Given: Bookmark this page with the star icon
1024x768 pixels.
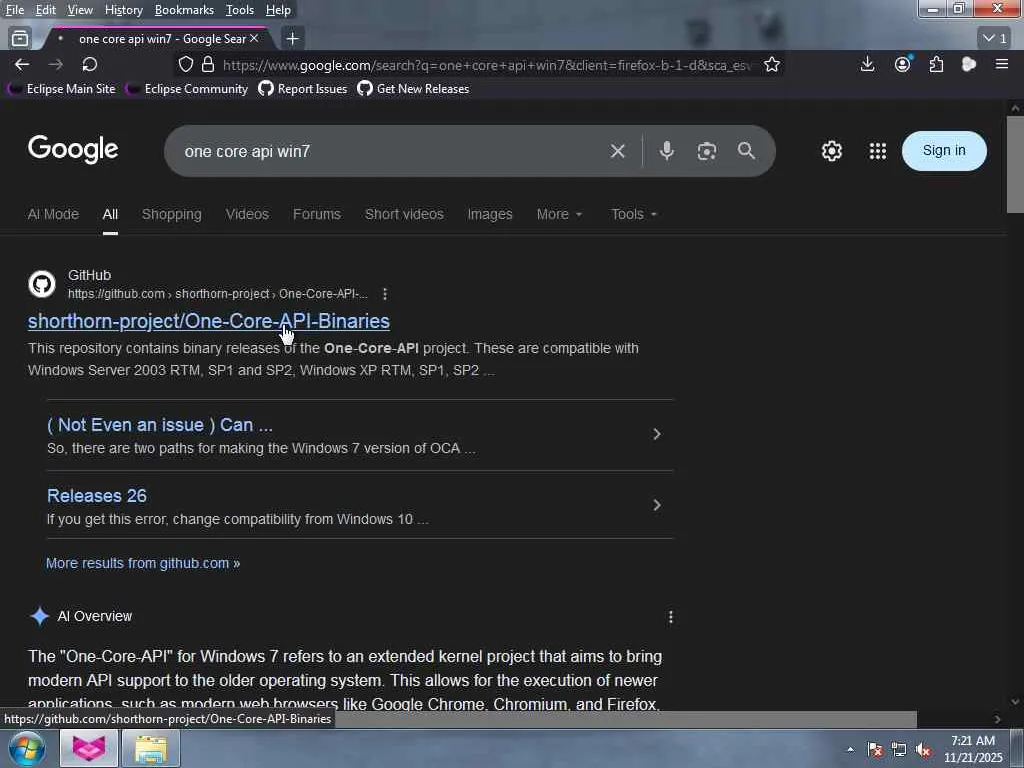Looking at the screenshot, I should coord(772,65).
